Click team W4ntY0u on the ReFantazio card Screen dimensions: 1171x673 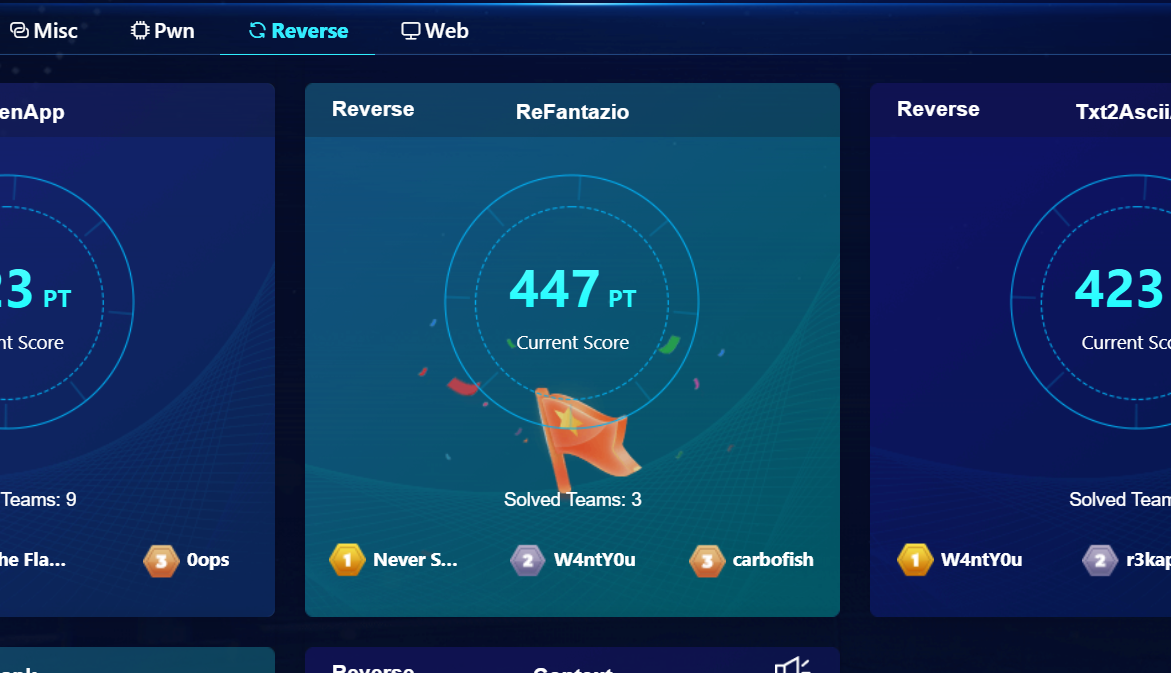(x=594, y=559)
